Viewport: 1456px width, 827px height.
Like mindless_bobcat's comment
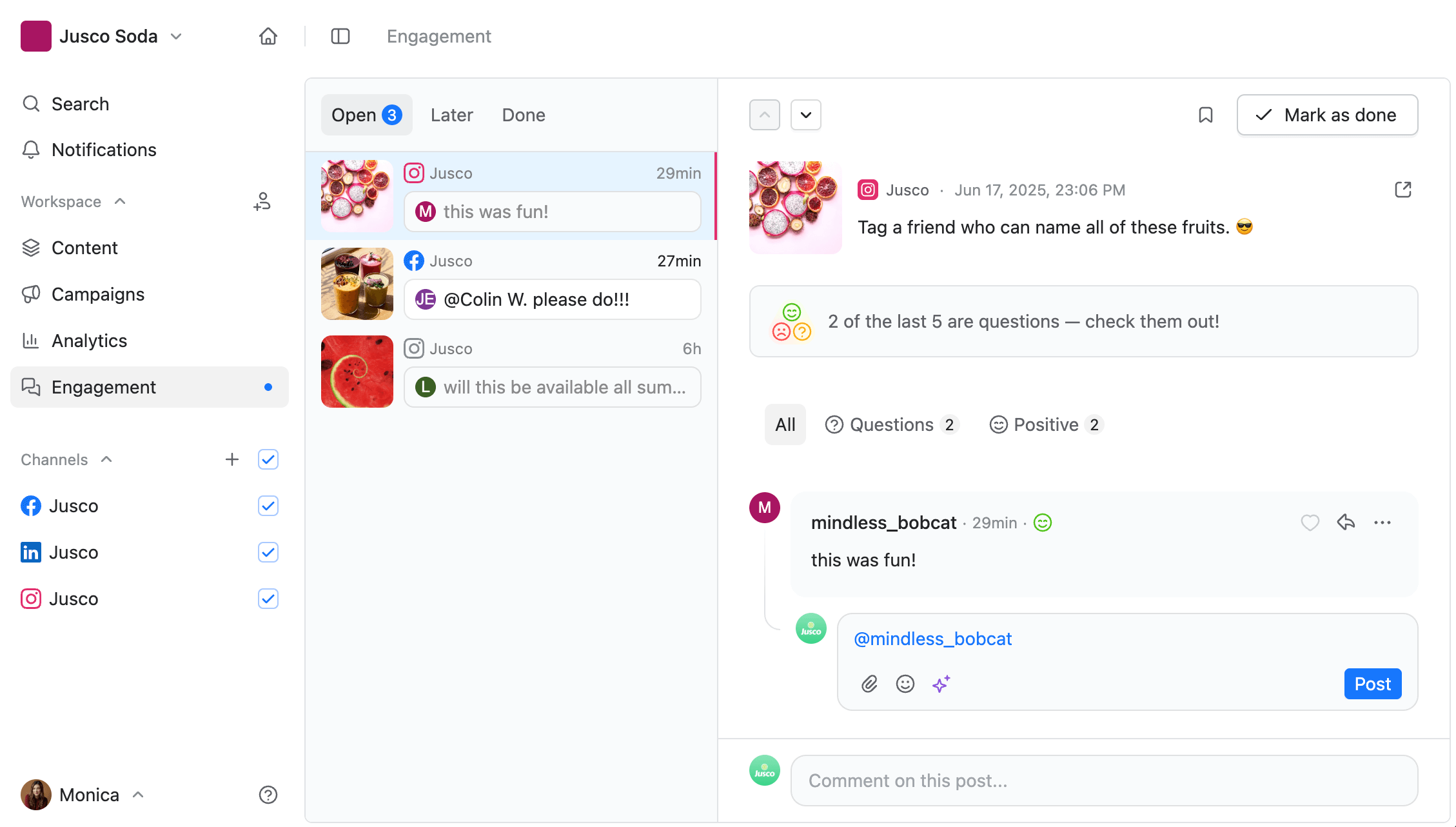(x=1310, y=523)
